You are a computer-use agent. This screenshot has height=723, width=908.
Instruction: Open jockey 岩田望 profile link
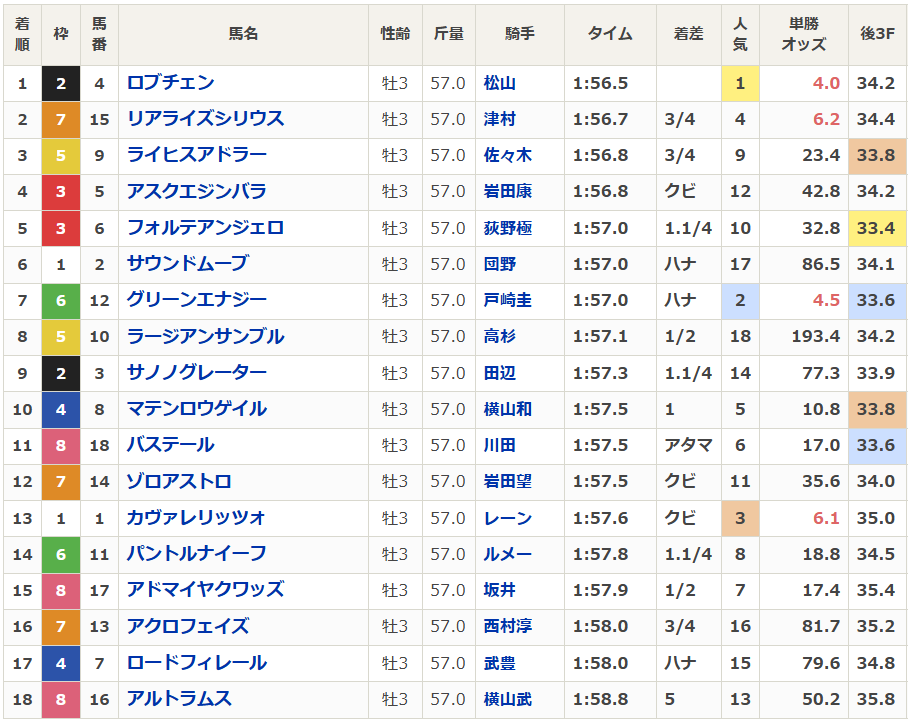(x=508, y=481)
